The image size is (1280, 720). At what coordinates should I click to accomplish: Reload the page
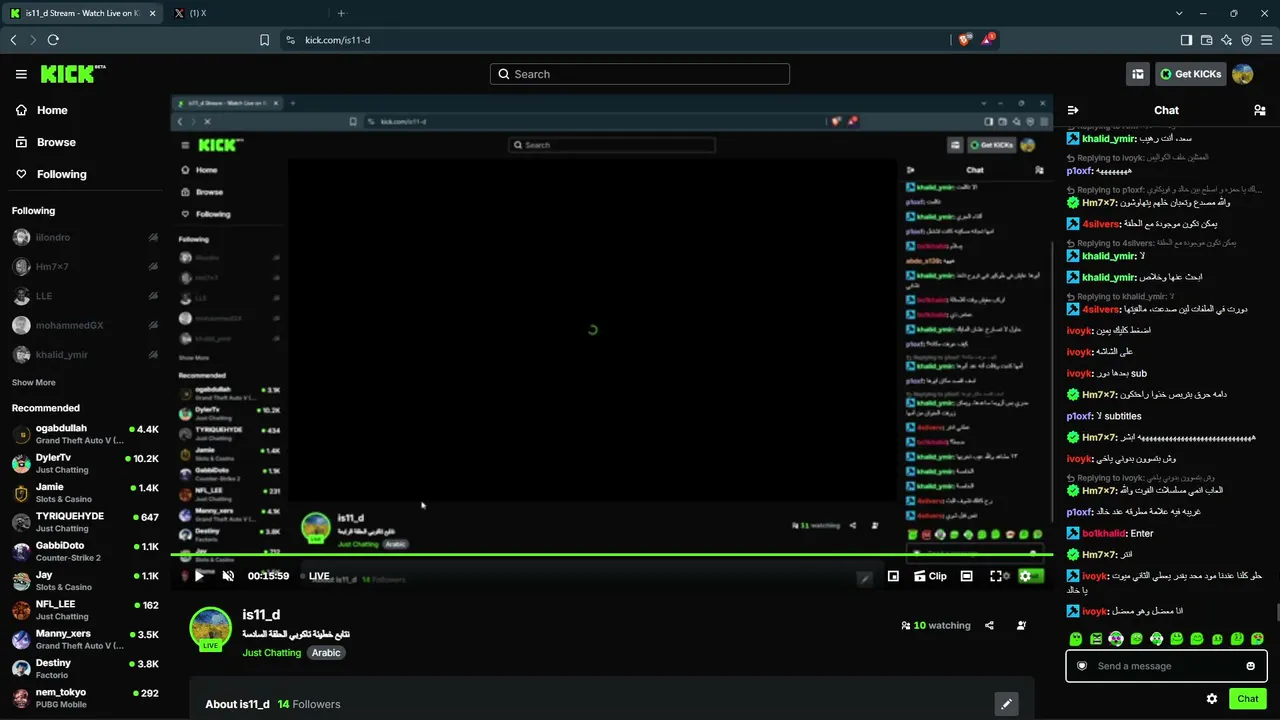pyautogui.click(x=53, y=40)
